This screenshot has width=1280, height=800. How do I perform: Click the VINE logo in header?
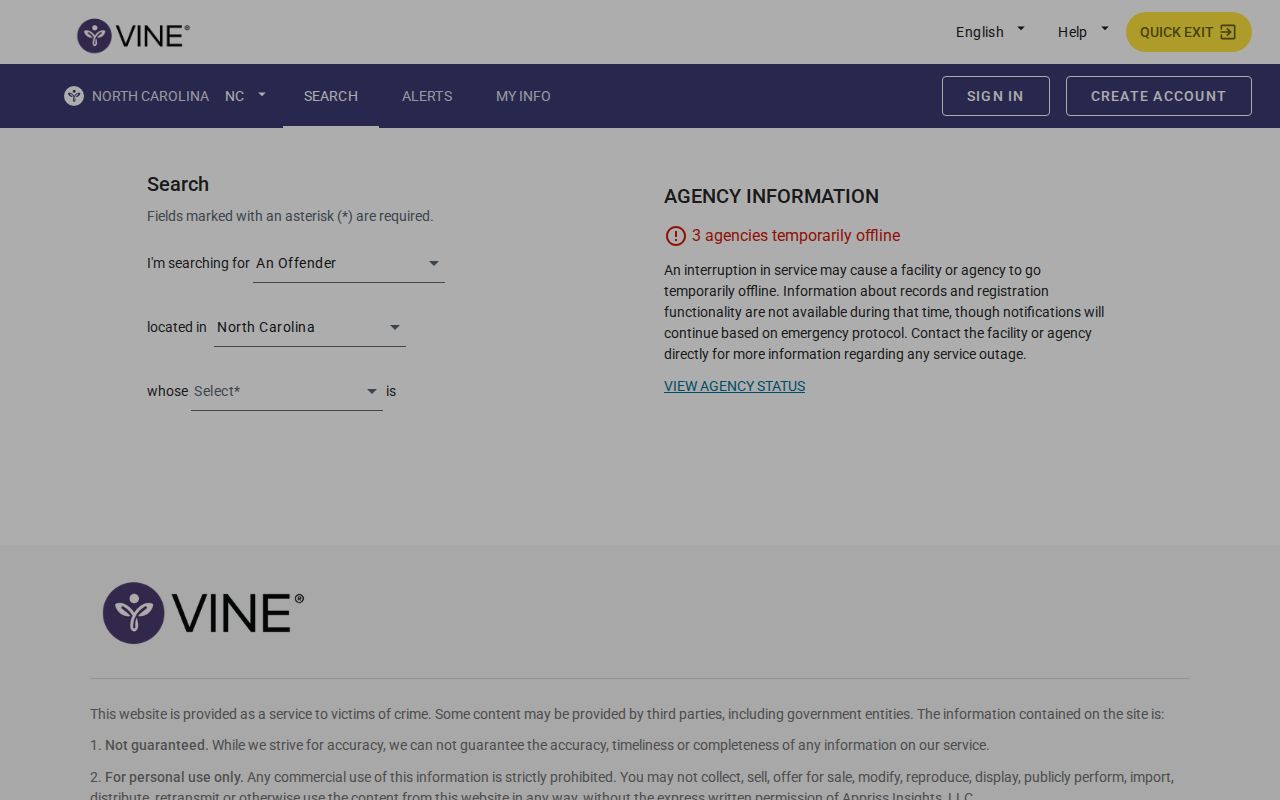click(133, 35)
